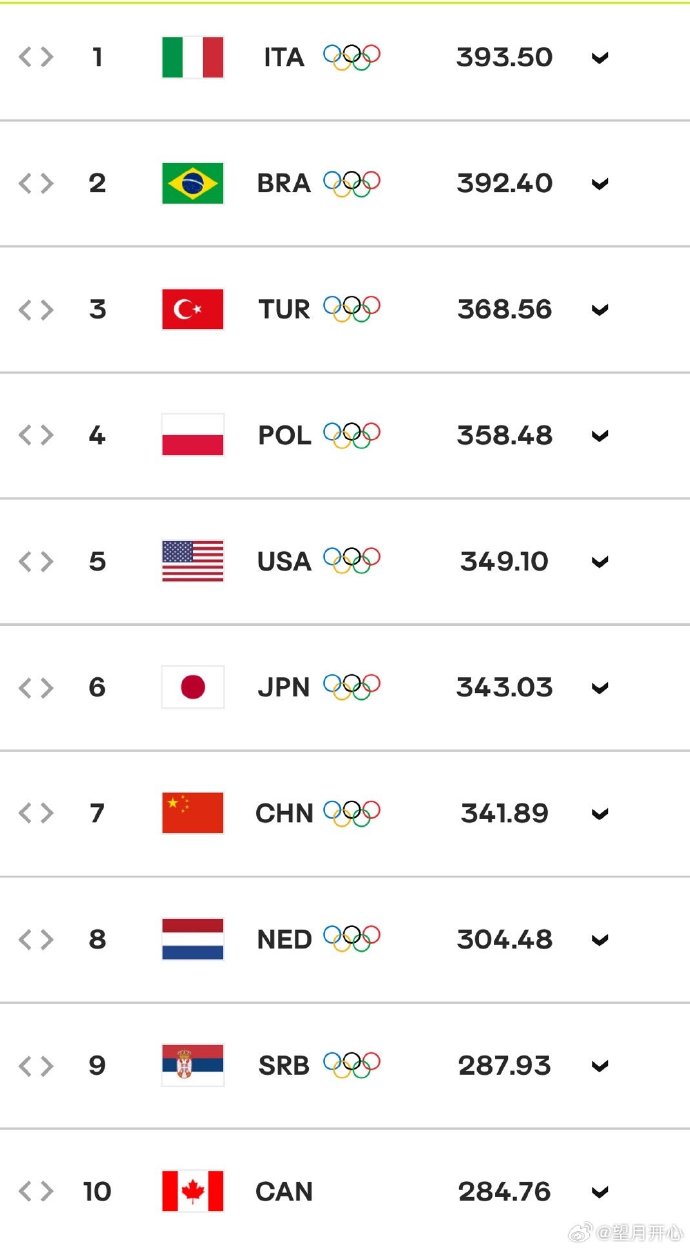Click the Italy flag icon
This screenshot has width=690, height=1249.
coord(193,57)
